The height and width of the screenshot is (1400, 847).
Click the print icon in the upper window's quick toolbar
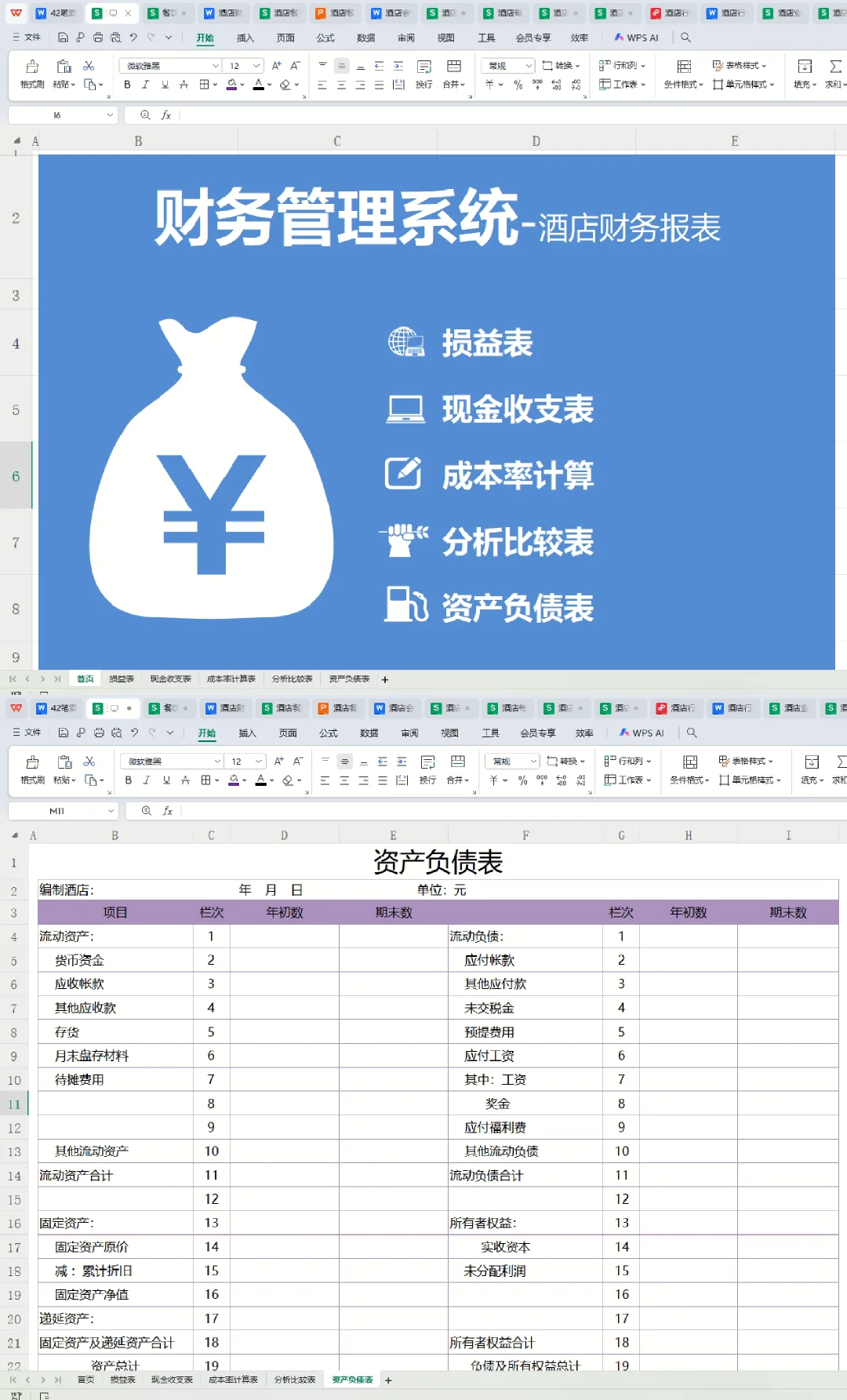[98, 38]
